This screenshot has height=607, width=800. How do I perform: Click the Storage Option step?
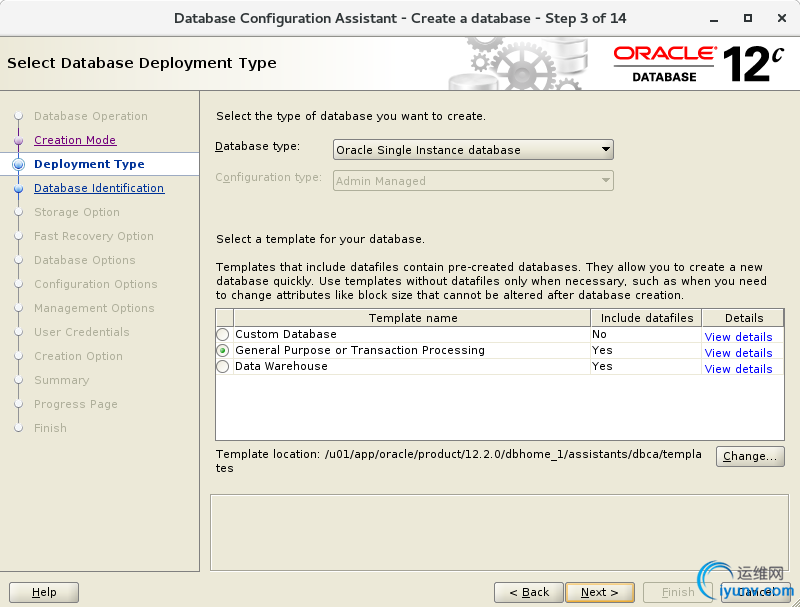tap(77, 212)
